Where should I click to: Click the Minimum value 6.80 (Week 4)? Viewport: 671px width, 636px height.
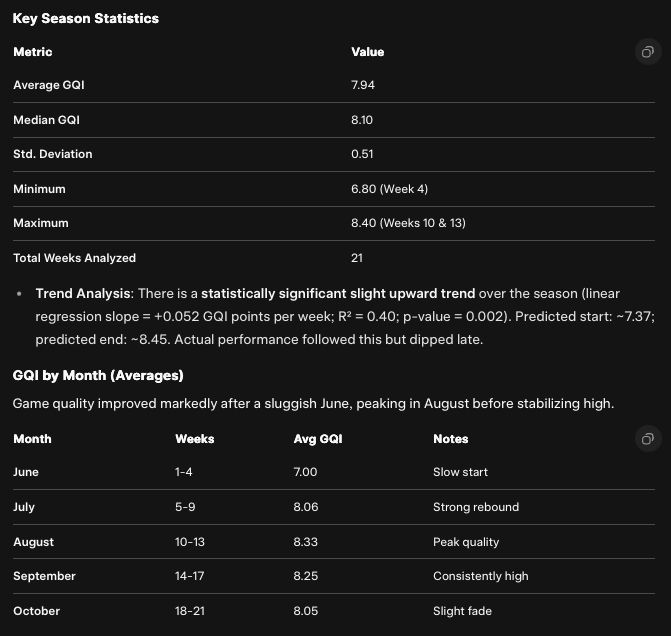click(x=390, y=189)
